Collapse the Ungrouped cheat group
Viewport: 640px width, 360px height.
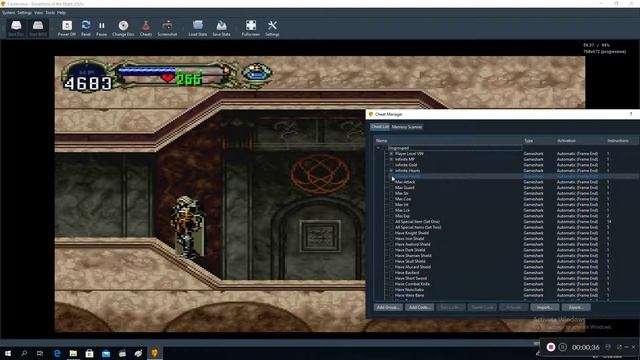pos(378,148)
